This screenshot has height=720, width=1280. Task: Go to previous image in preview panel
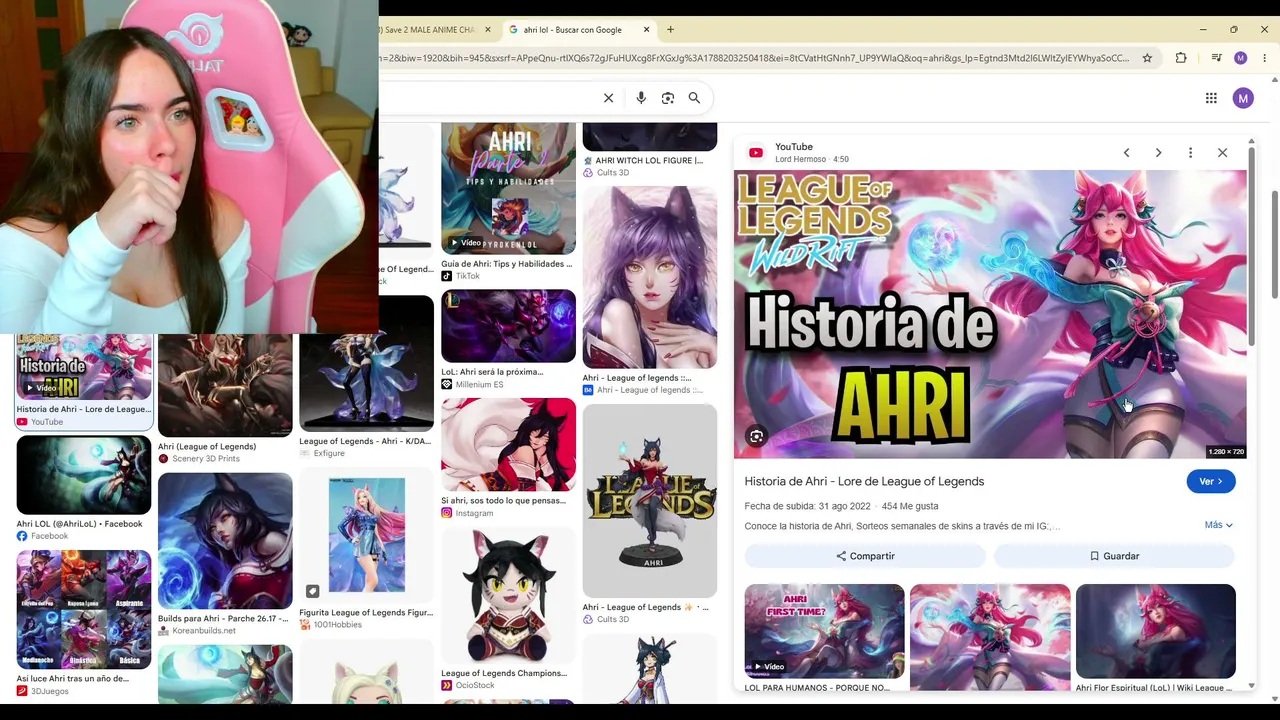click(x=1126, y=153)
